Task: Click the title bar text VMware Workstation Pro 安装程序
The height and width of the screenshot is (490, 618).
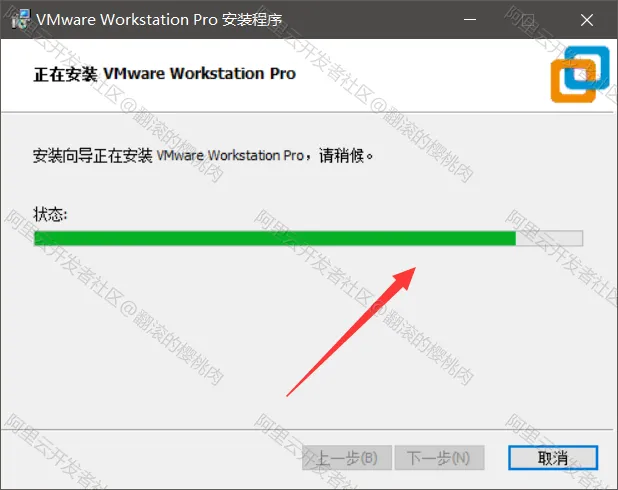Action: coord(159,20)
